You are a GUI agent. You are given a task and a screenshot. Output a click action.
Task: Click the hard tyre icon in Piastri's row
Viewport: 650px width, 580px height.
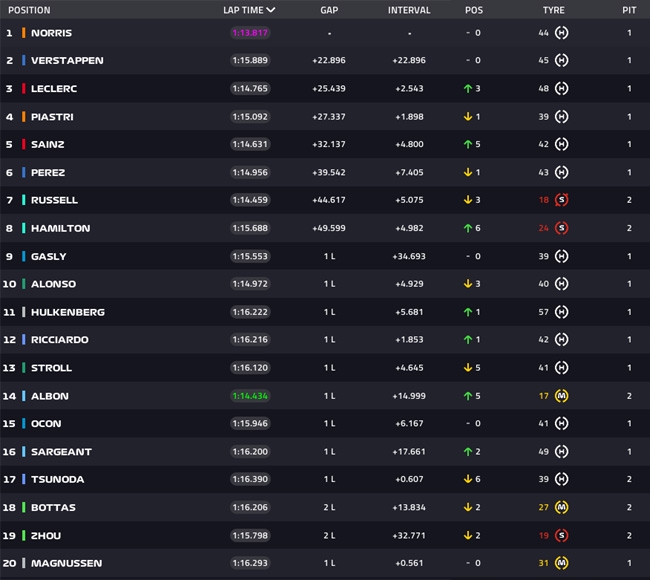[x=561, y=116]
